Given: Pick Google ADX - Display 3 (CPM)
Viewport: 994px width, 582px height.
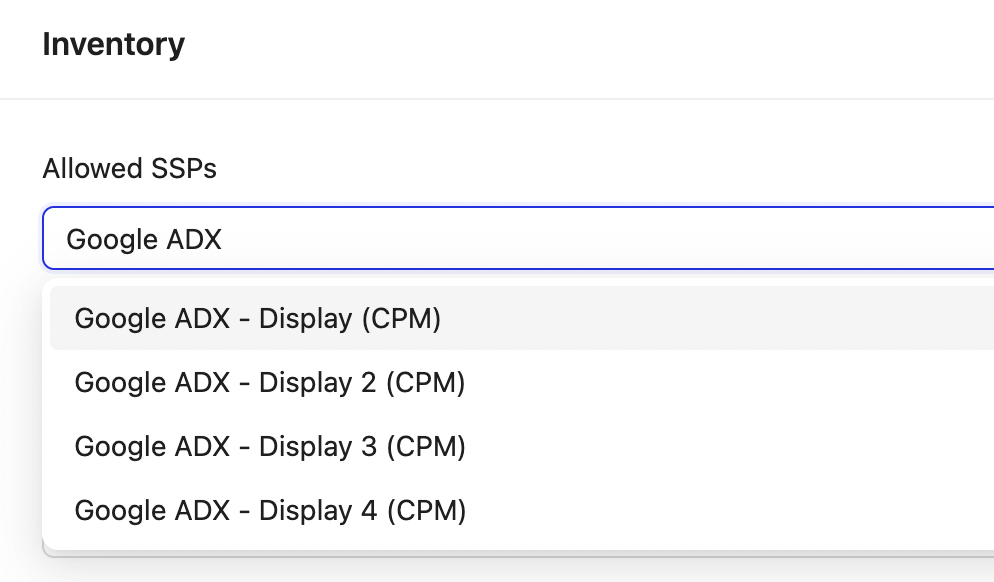Looking at the screenshot, I should [270, 446].
